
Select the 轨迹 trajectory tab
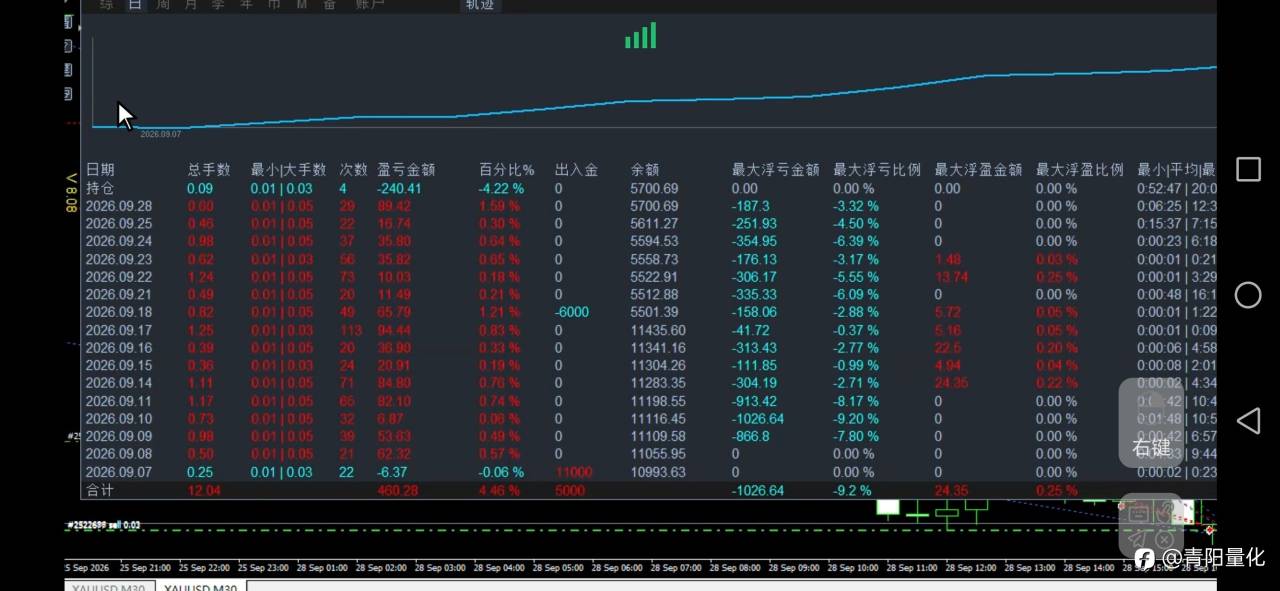pos(480,5)
